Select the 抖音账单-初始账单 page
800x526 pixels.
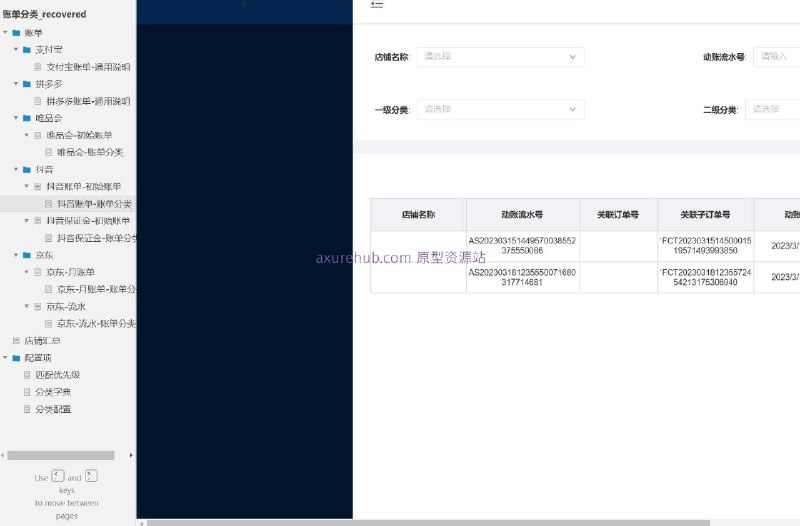coord(83,187)
